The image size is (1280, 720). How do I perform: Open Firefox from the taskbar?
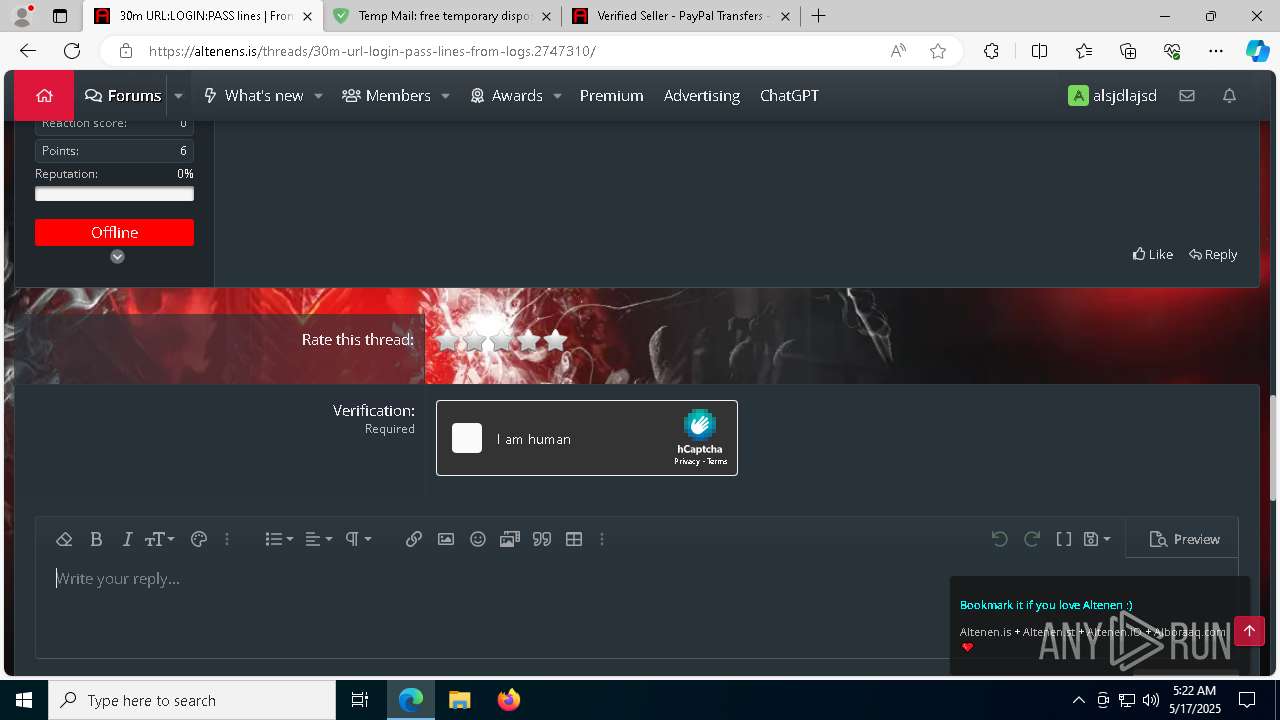508,700
